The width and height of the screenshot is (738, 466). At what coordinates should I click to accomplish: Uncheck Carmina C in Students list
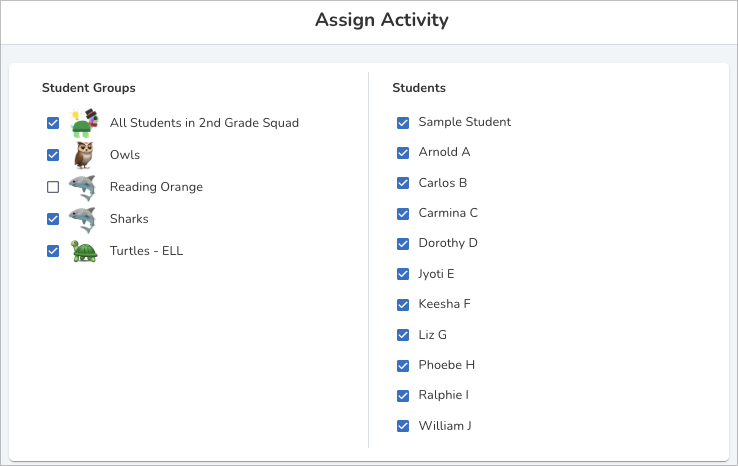(403, 213)
